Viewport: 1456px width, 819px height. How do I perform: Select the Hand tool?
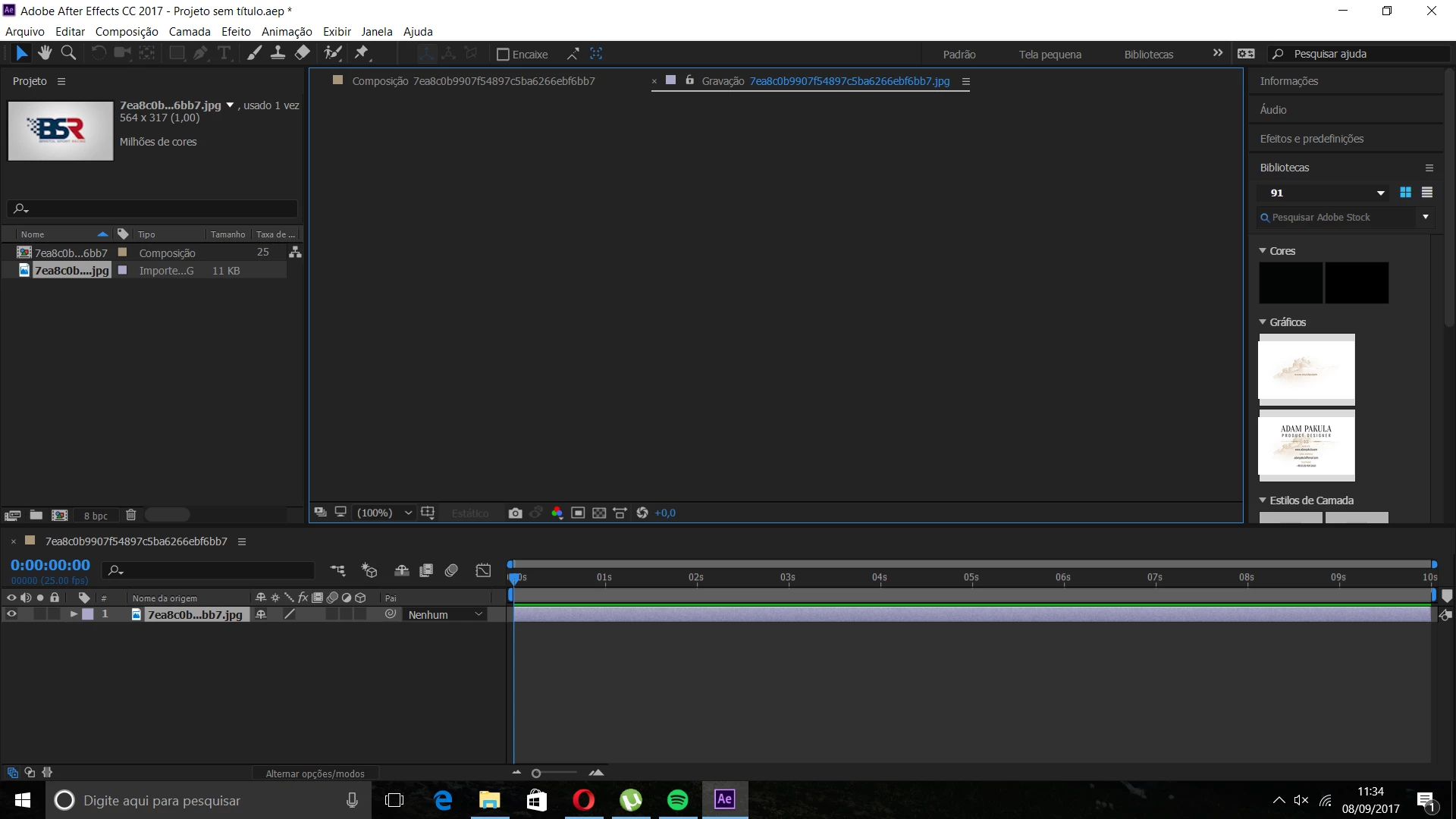tap(45, 53)
